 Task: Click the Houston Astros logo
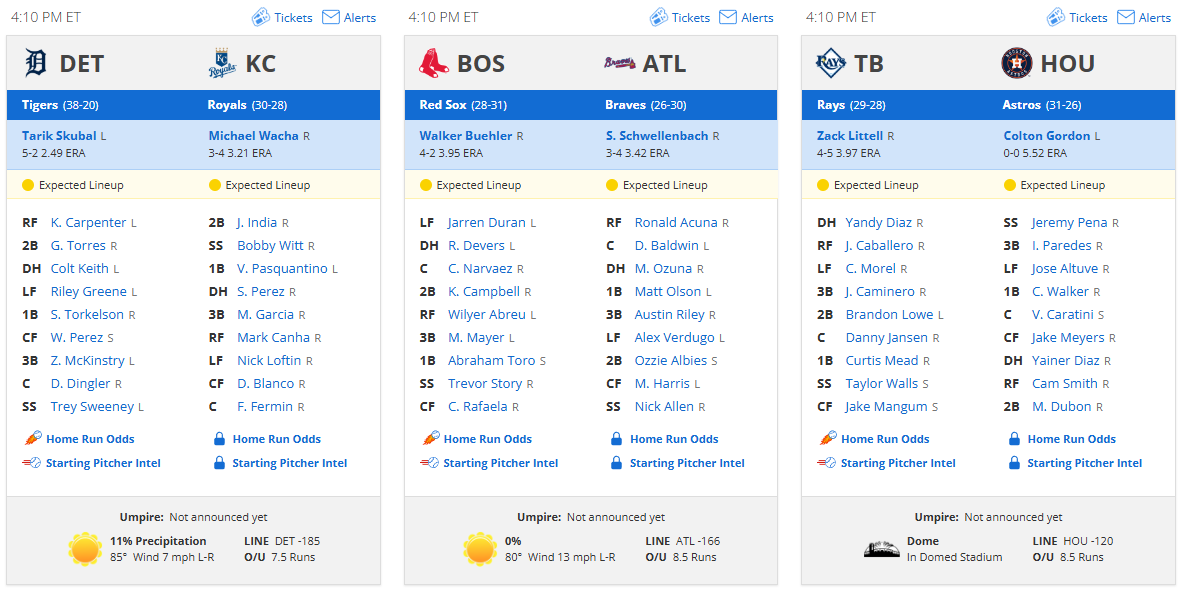coord(1016,63)
